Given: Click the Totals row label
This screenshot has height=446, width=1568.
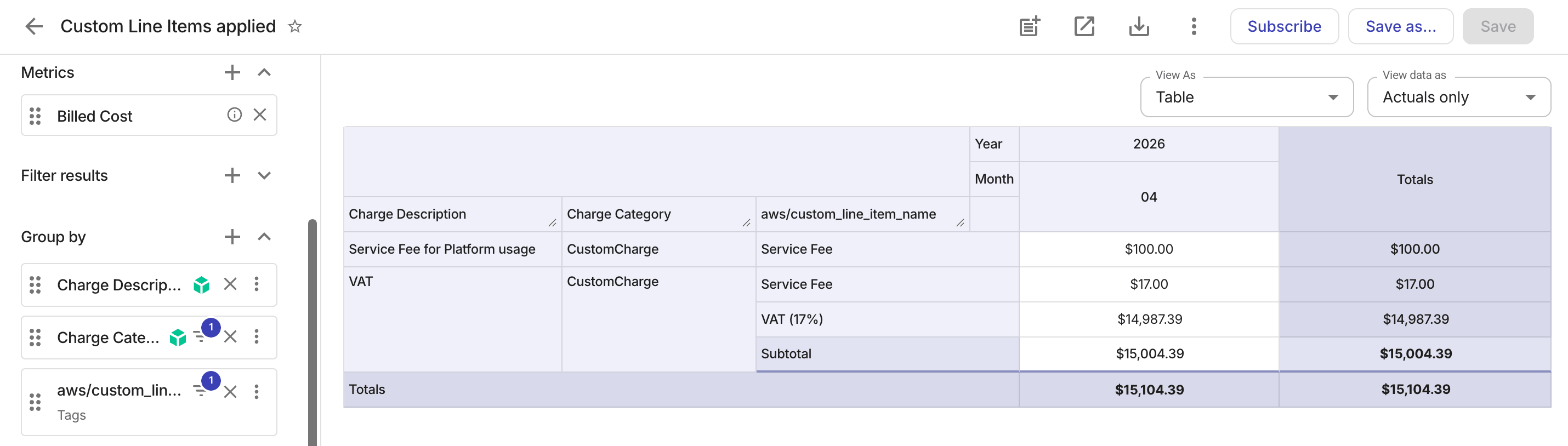Looking at the screenshot, I should coord(680,390).
